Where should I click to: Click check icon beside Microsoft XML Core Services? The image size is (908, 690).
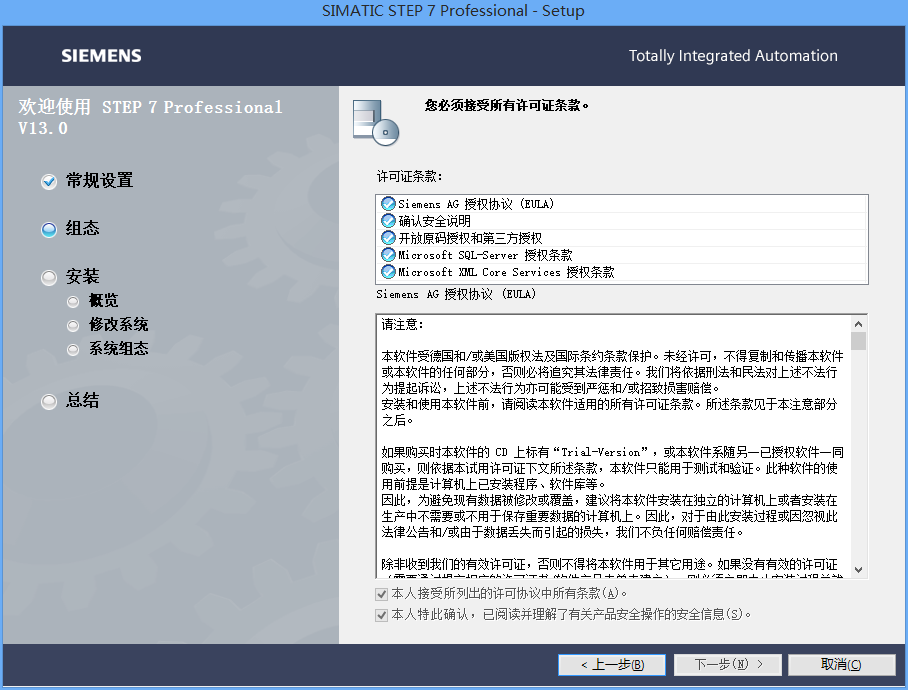point(388,271)
